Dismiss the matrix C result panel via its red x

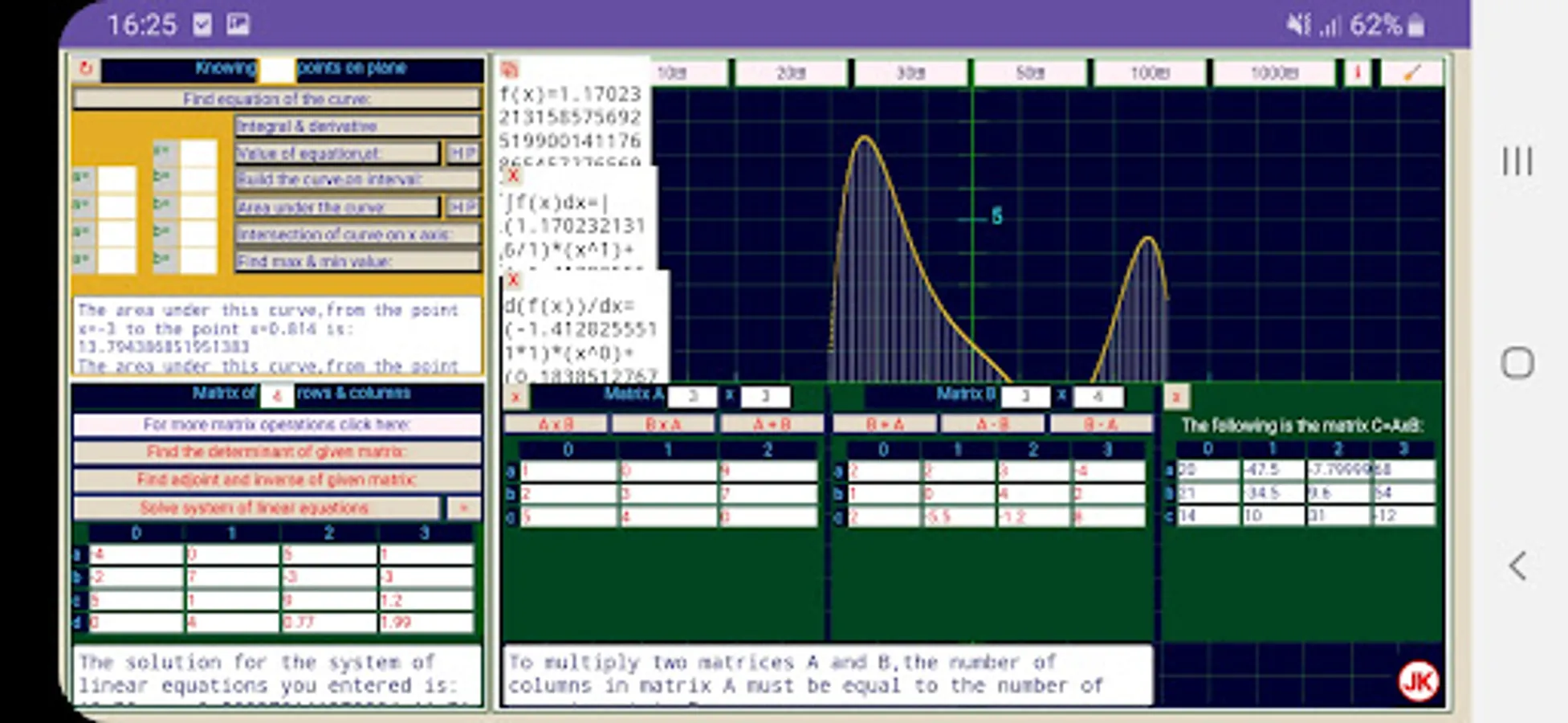[1177, 396]
